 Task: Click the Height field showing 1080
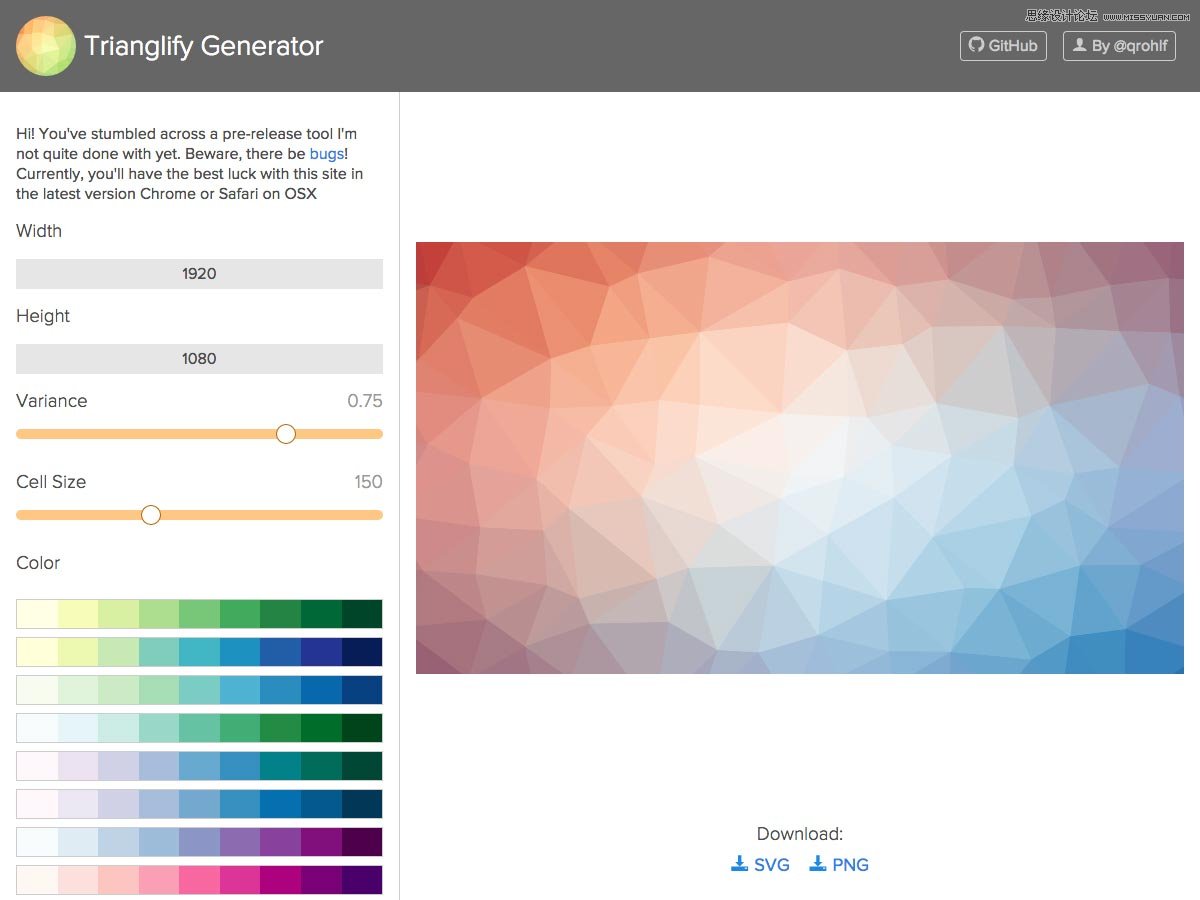tap(199, 359)
